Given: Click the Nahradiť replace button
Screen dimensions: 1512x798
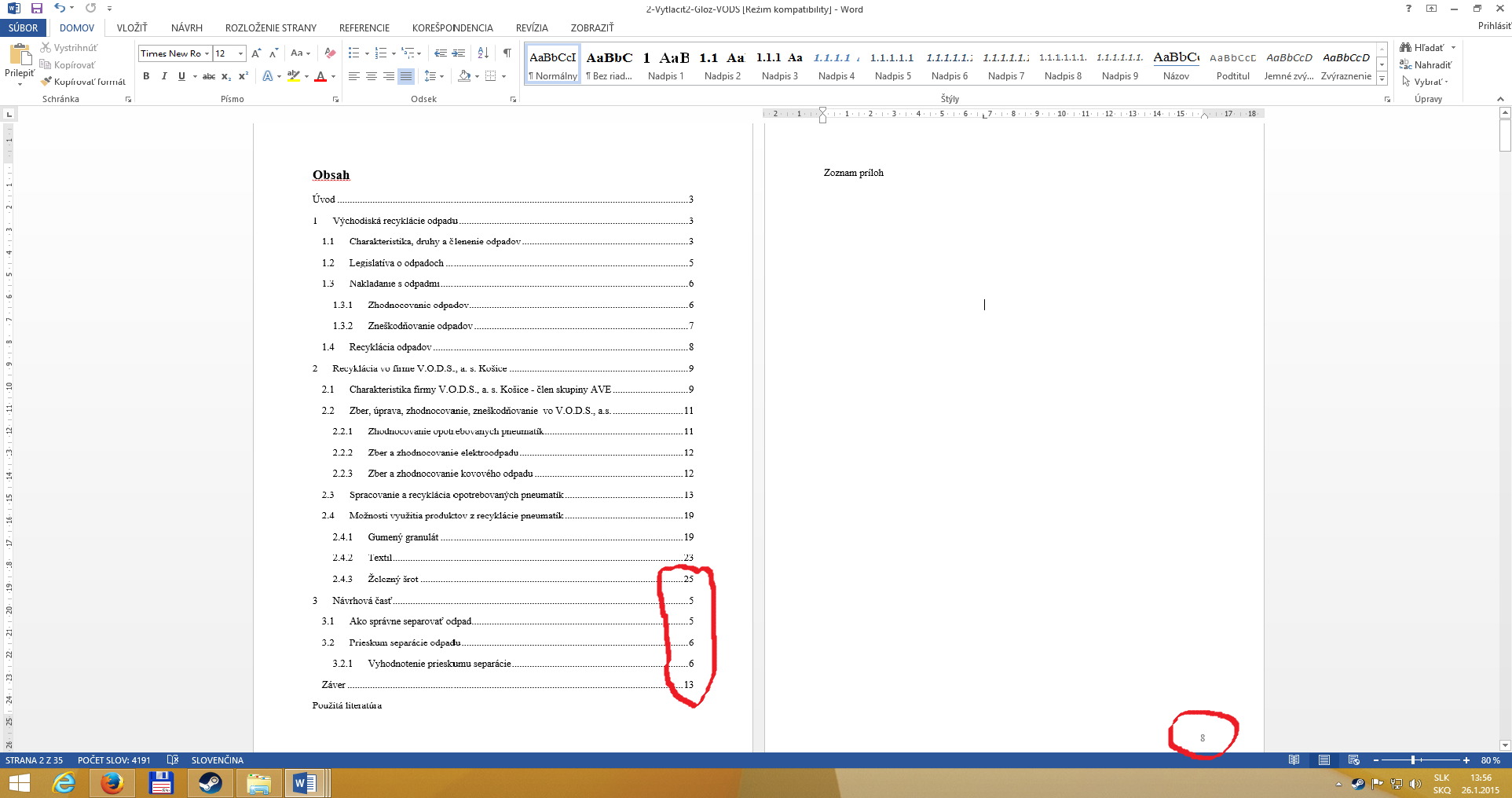Looking at the screenshot, I should coord(1426,65).
